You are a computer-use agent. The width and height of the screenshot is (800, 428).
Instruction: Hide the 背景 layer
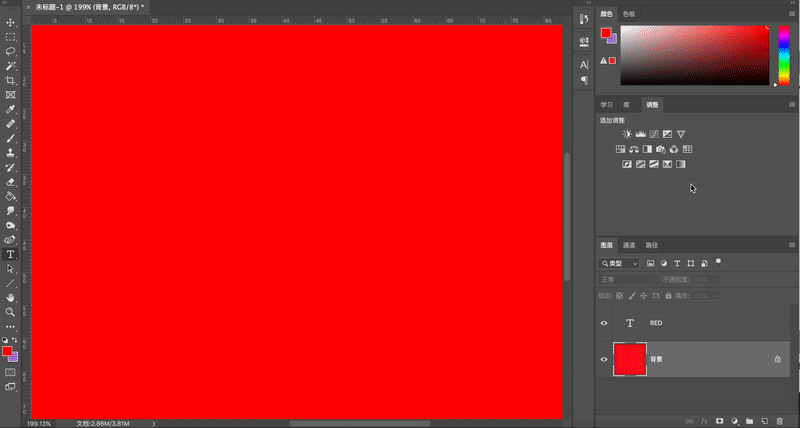604,359
